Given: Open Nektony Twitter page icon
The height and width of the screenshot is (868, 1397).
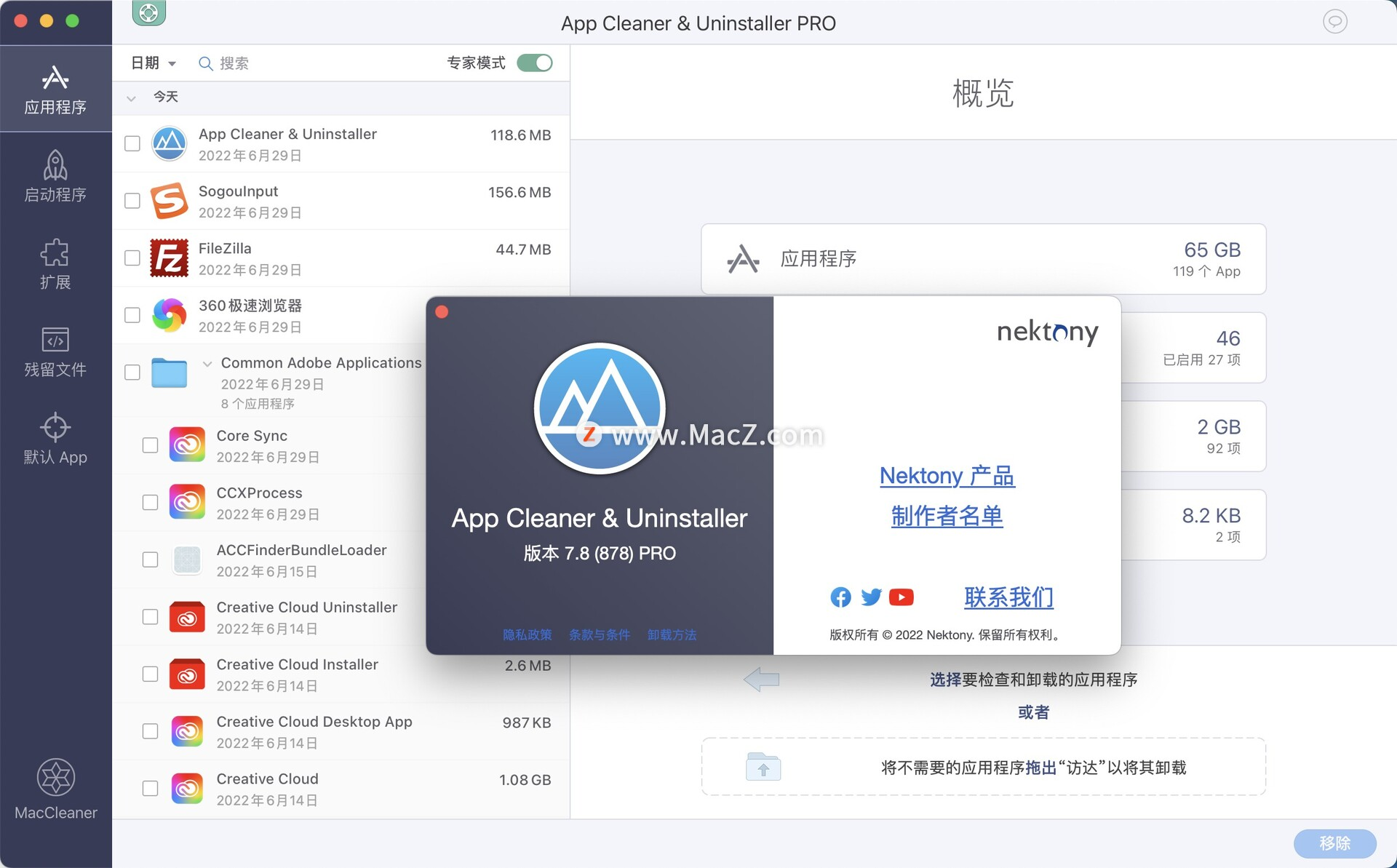Looking at the screenshot, I should click(871, 597).
